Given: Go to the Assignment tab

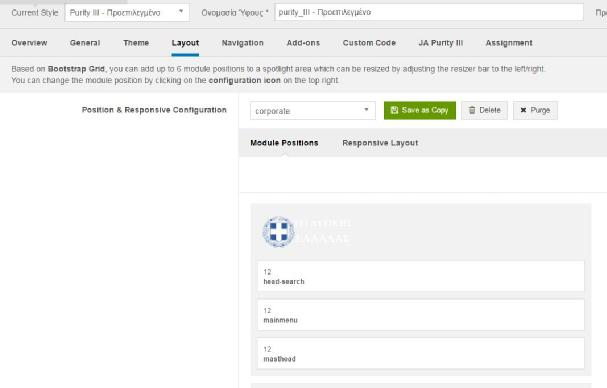Looking at the screenshot, I should pos(509,43).
